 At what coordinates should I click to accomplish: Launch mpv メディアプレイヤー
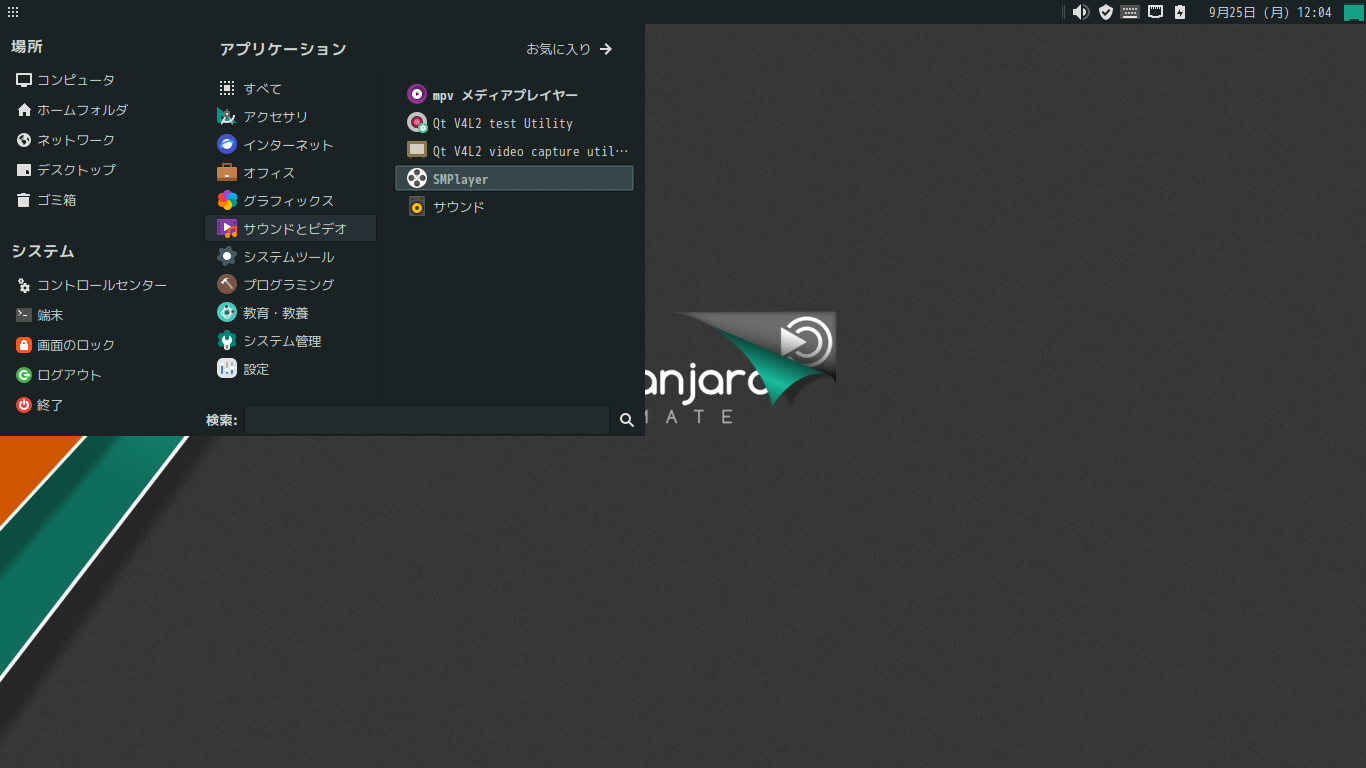[x=514, y=94]
